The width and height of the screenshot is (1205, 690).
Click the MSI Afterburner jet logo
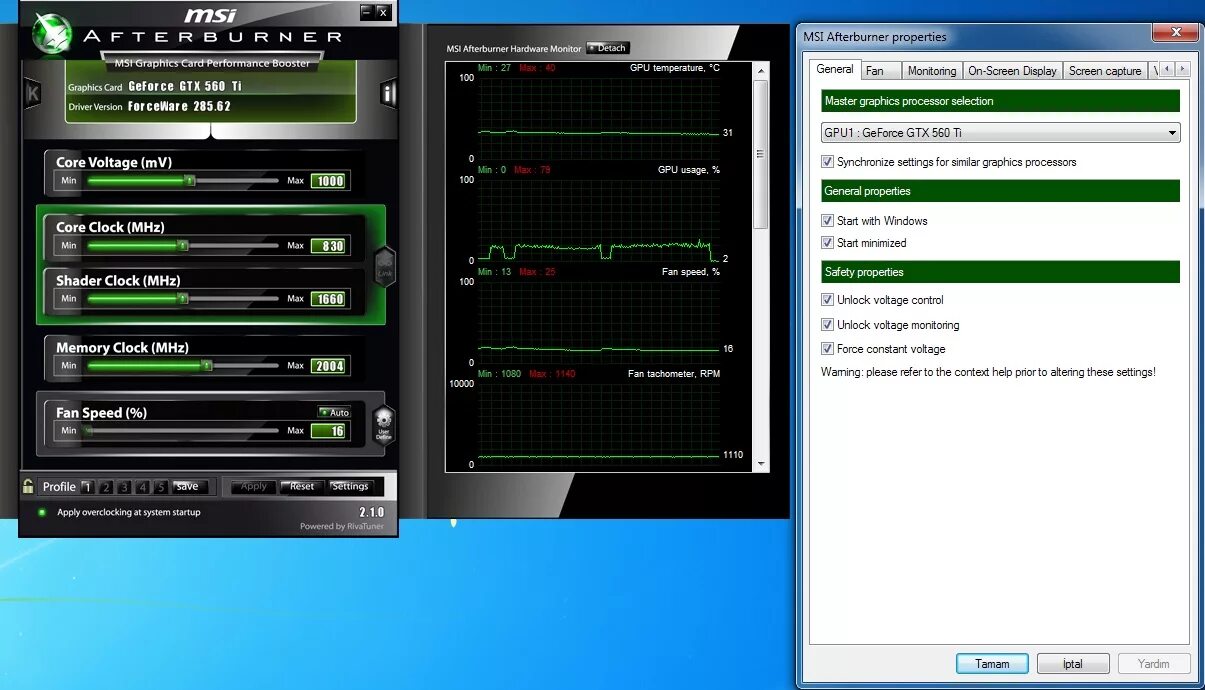coord(50,33)
